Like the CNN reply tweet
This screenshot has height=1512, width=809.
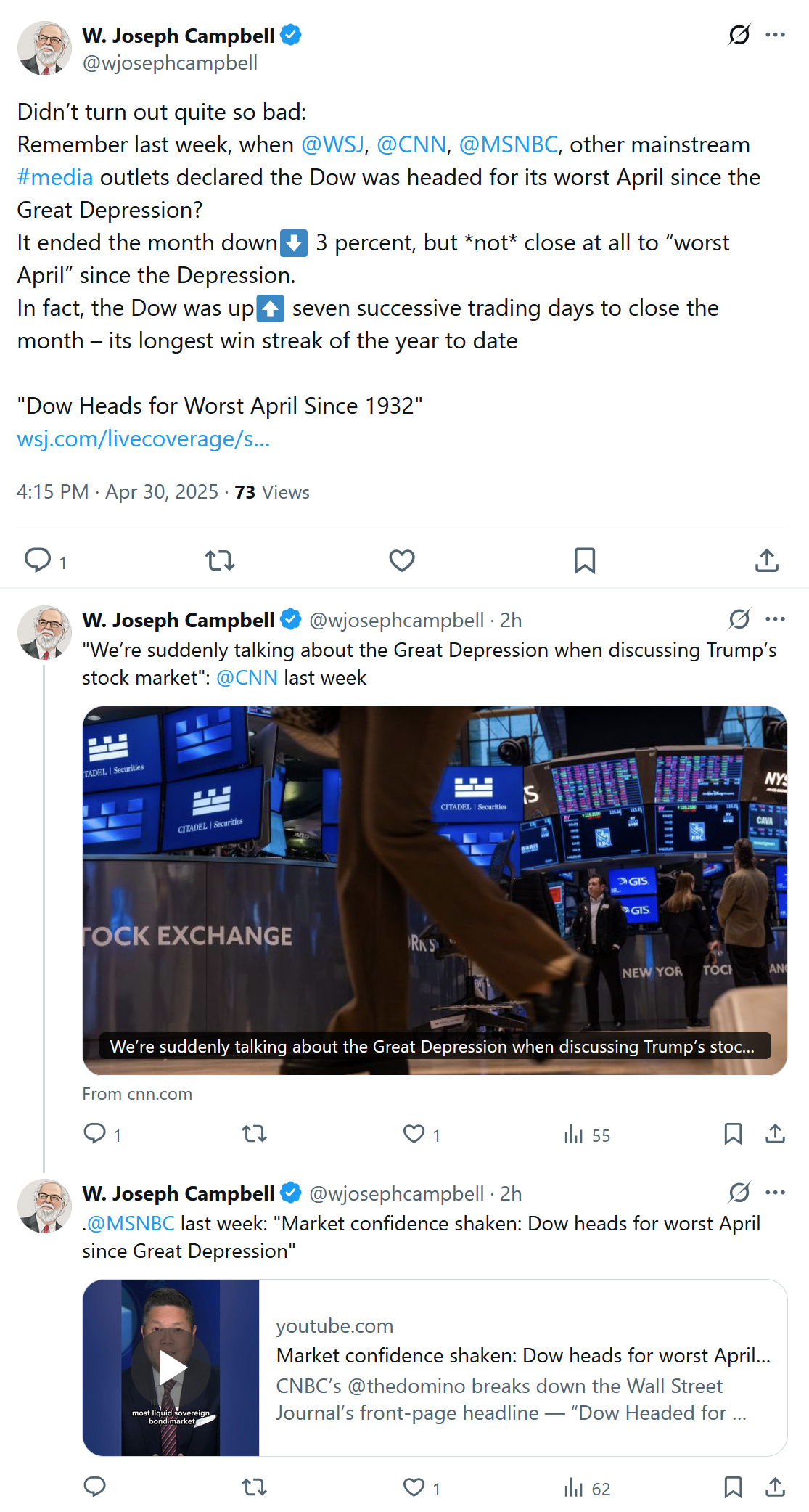click(414, 1134)
